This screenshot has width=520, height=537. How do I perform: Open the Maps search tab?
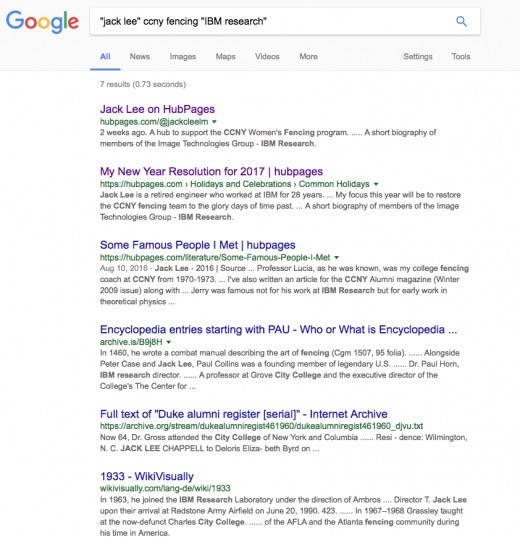pyautogui.click(x=225, y=57)
